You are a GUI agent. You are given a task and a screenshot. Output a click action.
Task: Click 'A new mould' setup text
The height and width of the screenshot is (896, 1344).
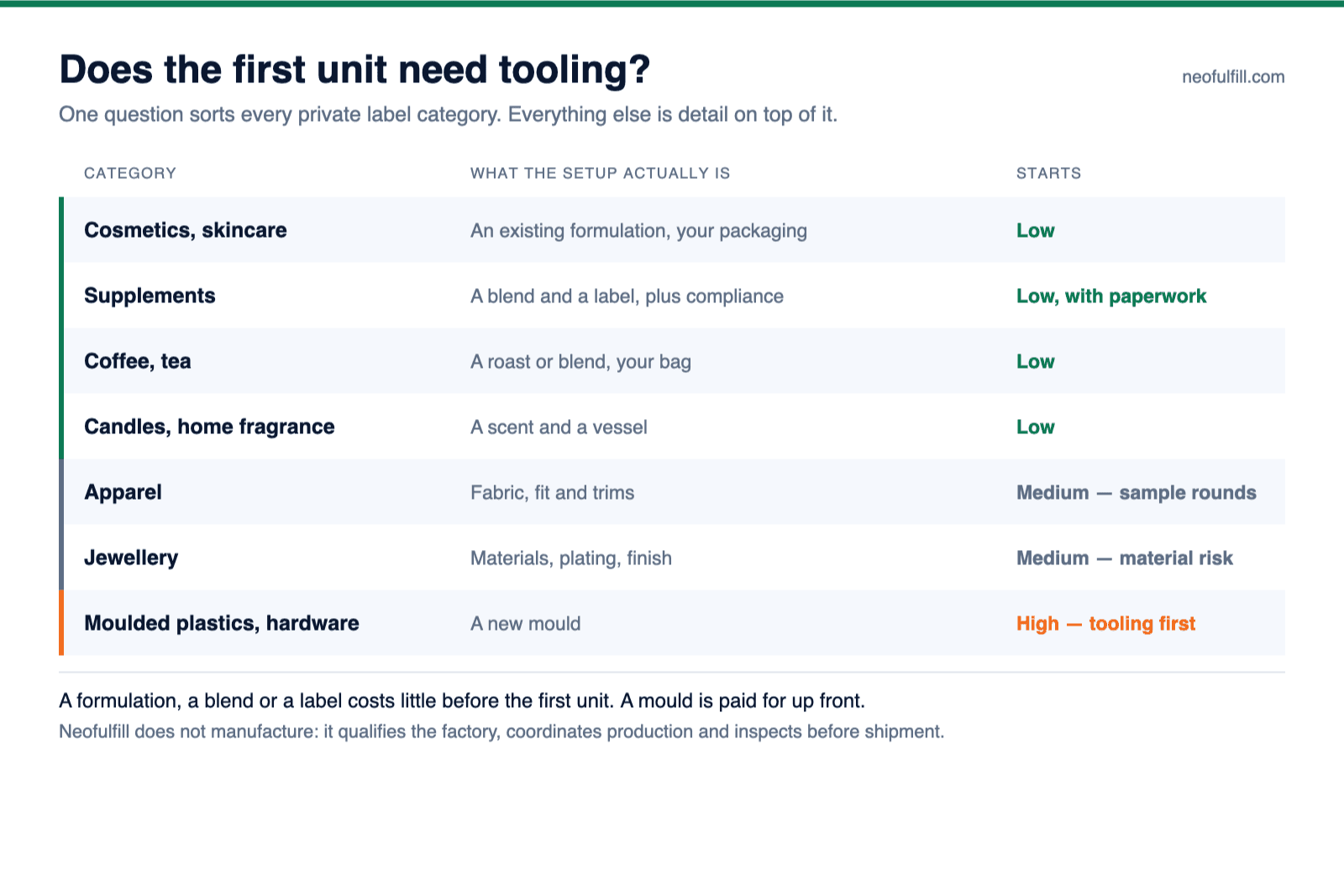point(525,624)
